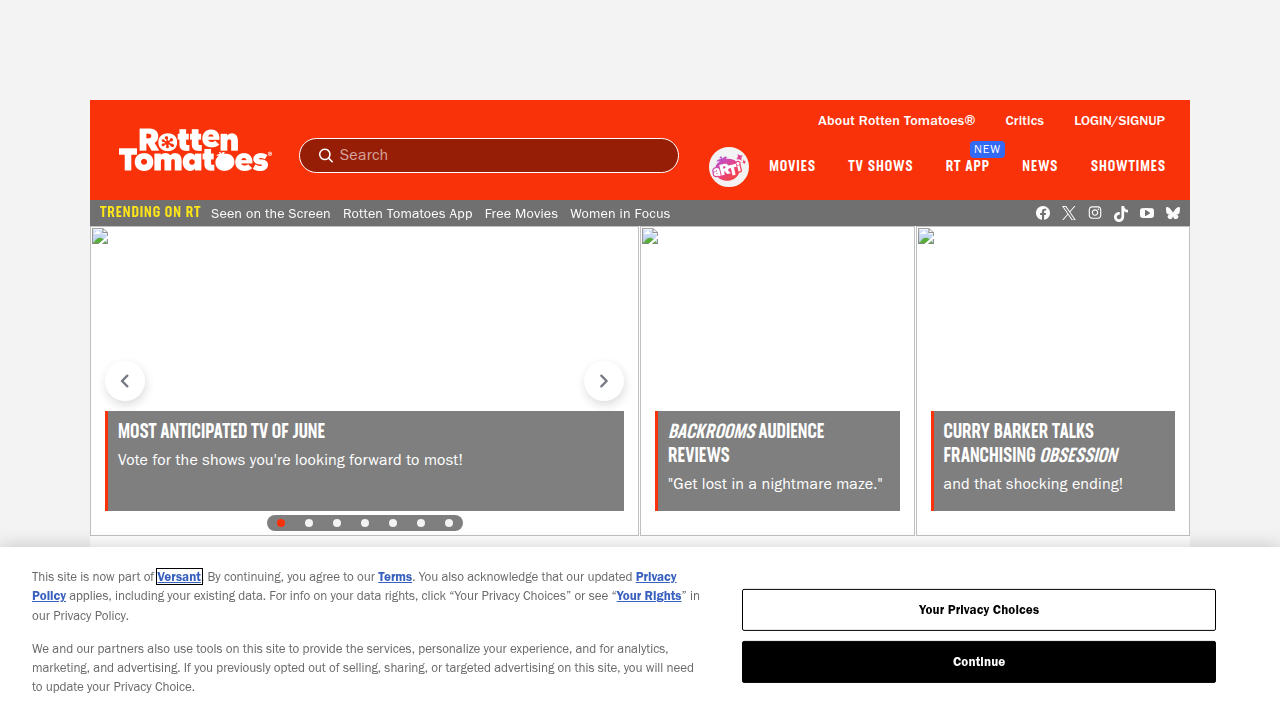Click into the Search field
This screenshot has width=1280, height=720.
(x=489, y=155)
